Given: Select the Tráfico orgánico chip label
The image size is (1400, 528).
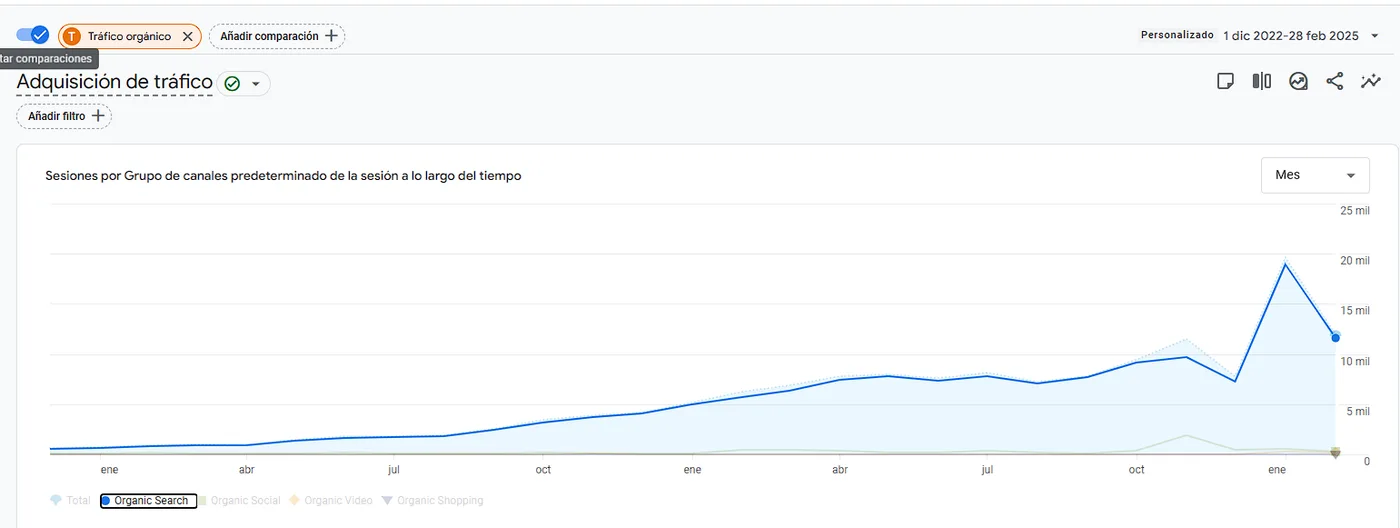Looking at the screenshot, I should click(x=129, y=36).
